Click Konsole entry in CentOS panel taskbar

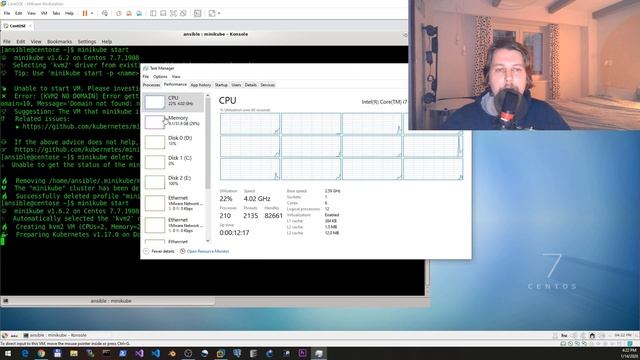[x=55, y=336]
